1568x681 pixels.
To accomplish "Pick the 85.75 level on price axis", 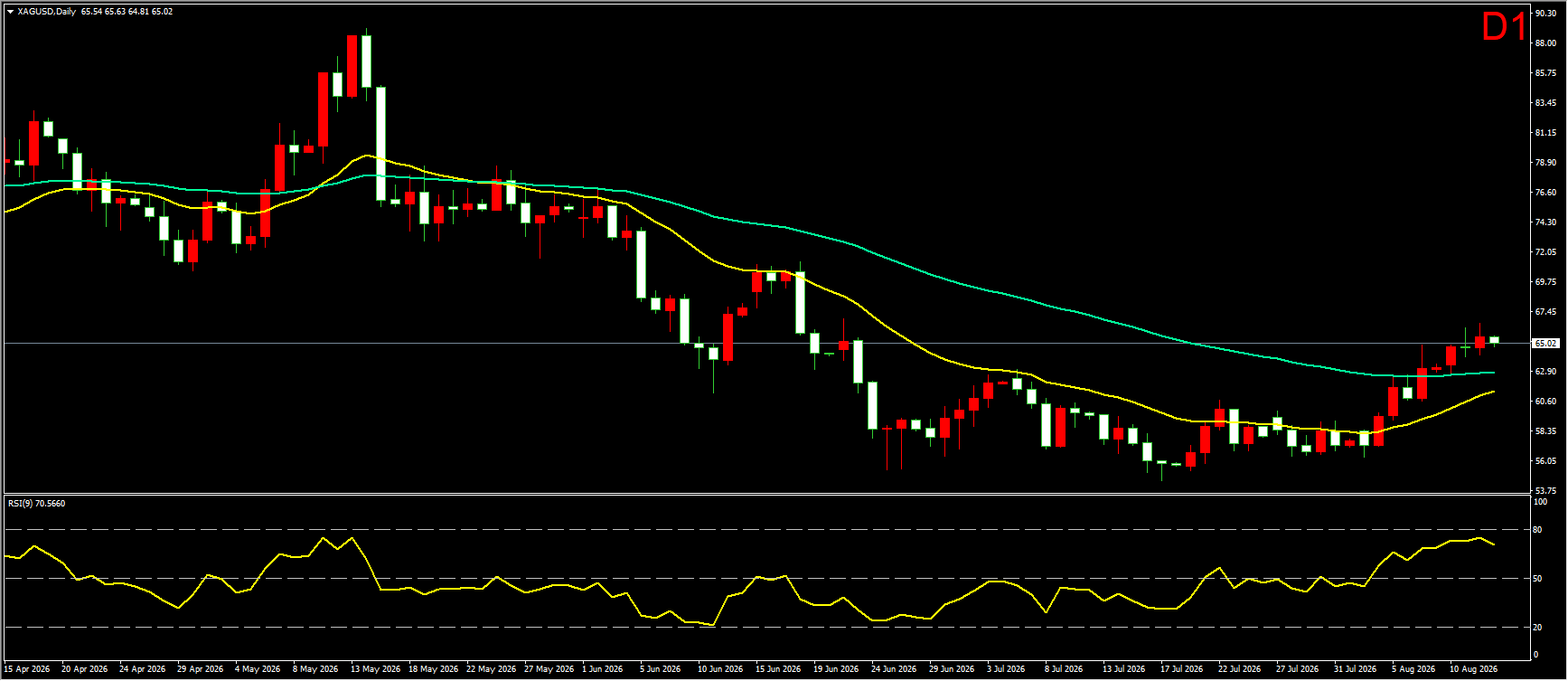I will (1545, 73).
